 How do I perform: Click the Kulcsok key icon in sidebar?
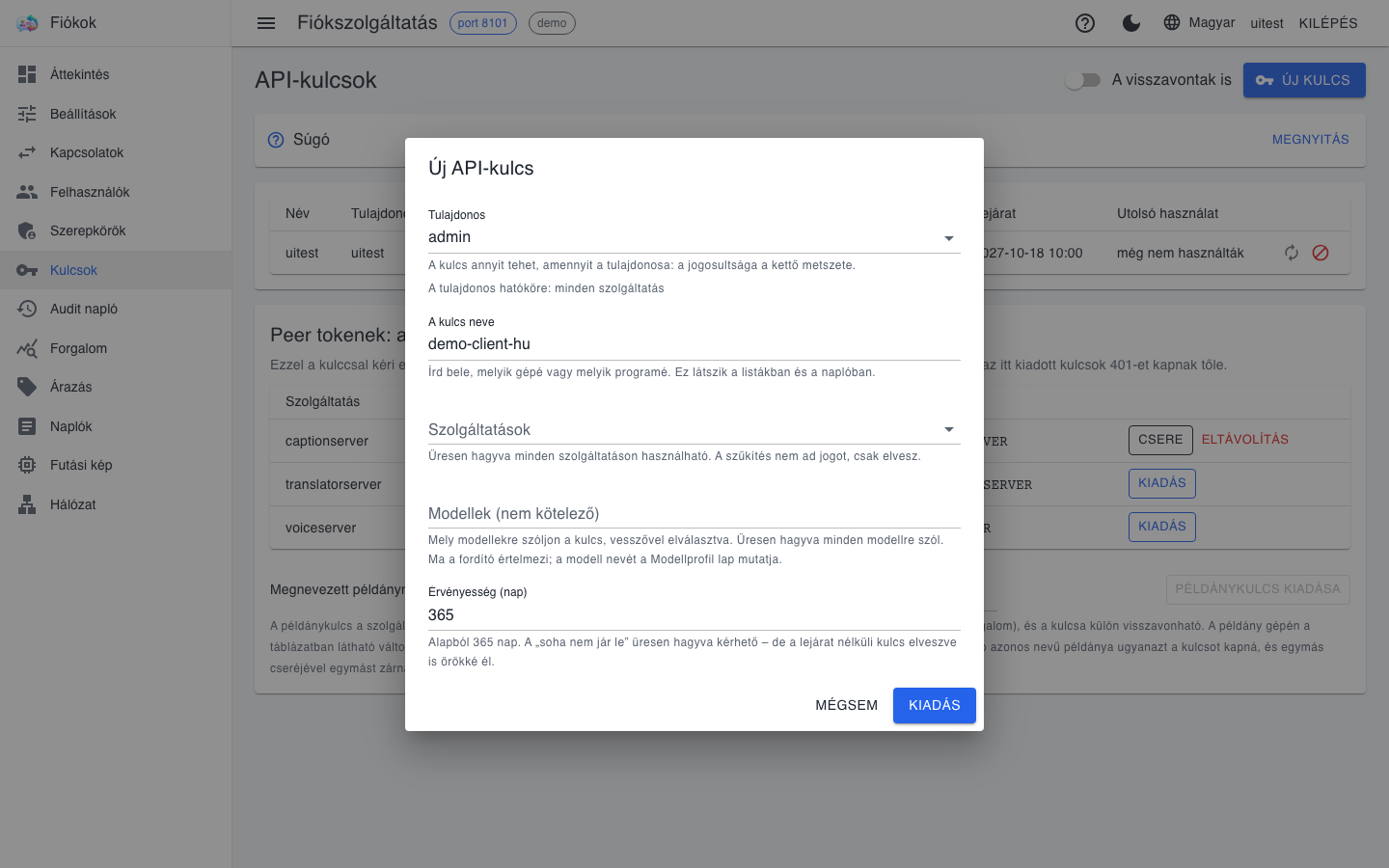click(x=27, y=270)
